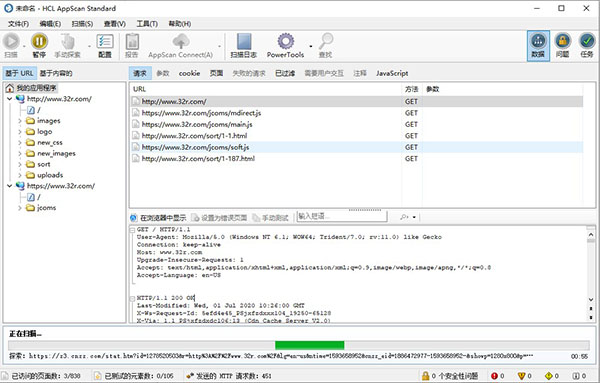600x383 pixels.
Task: Open the JavaScript tab
Action: (392, 73)
